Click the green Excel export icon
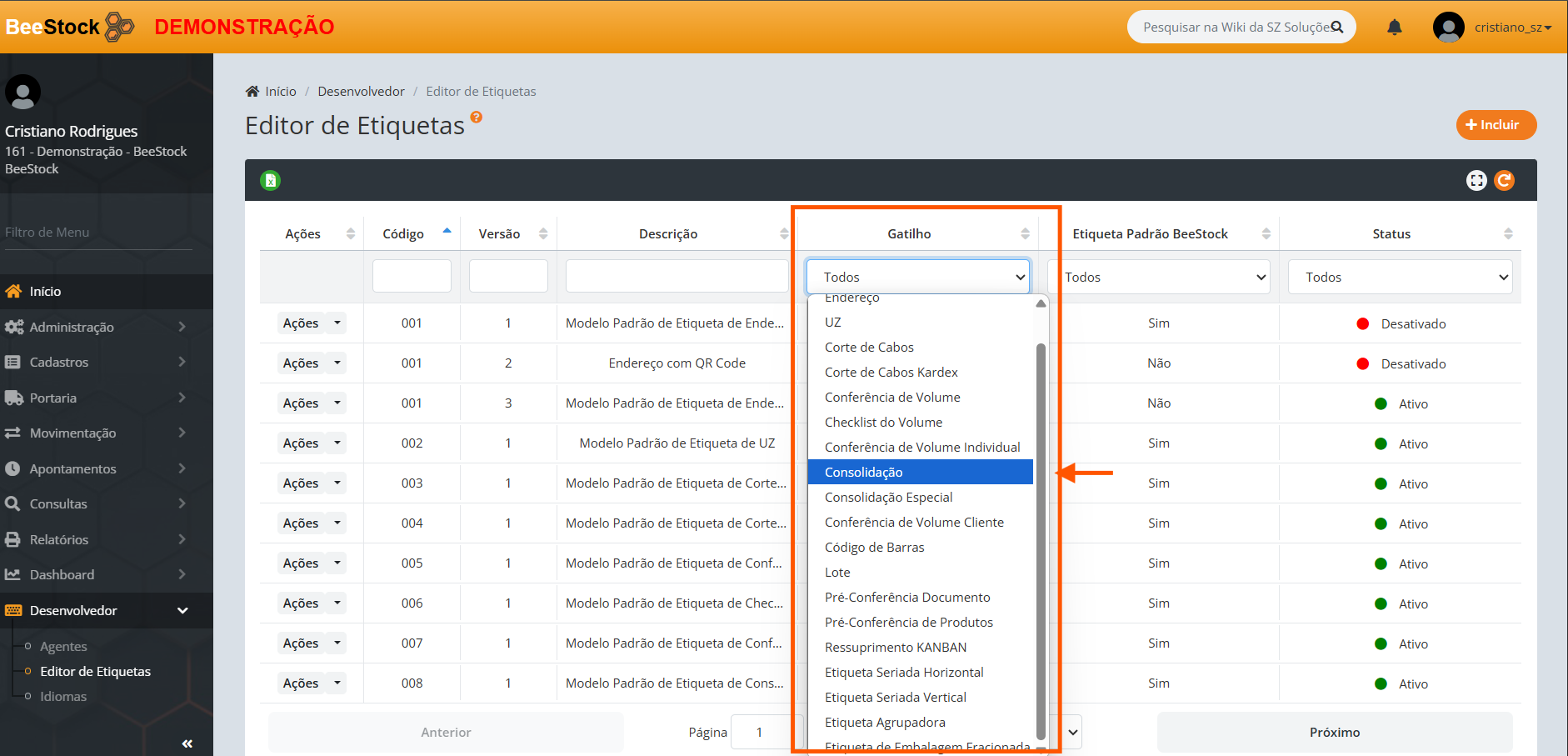Image resolution: width=1568 pixels, height=756 pixels. click(x=270, y=180)
